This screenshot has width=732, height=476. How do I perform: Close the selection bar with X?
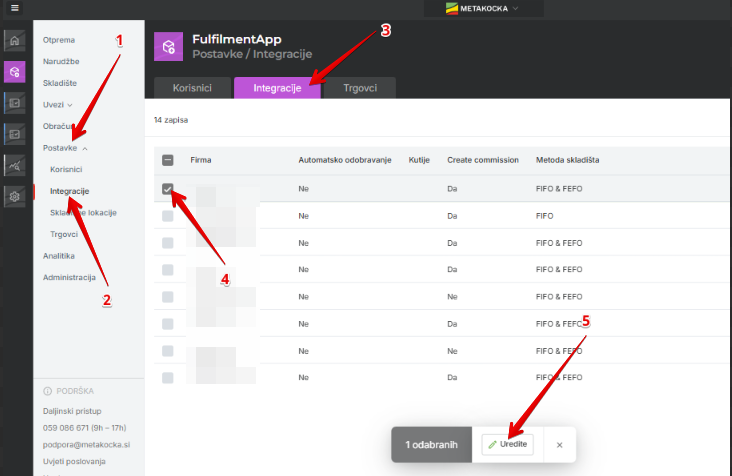[559, 445]
